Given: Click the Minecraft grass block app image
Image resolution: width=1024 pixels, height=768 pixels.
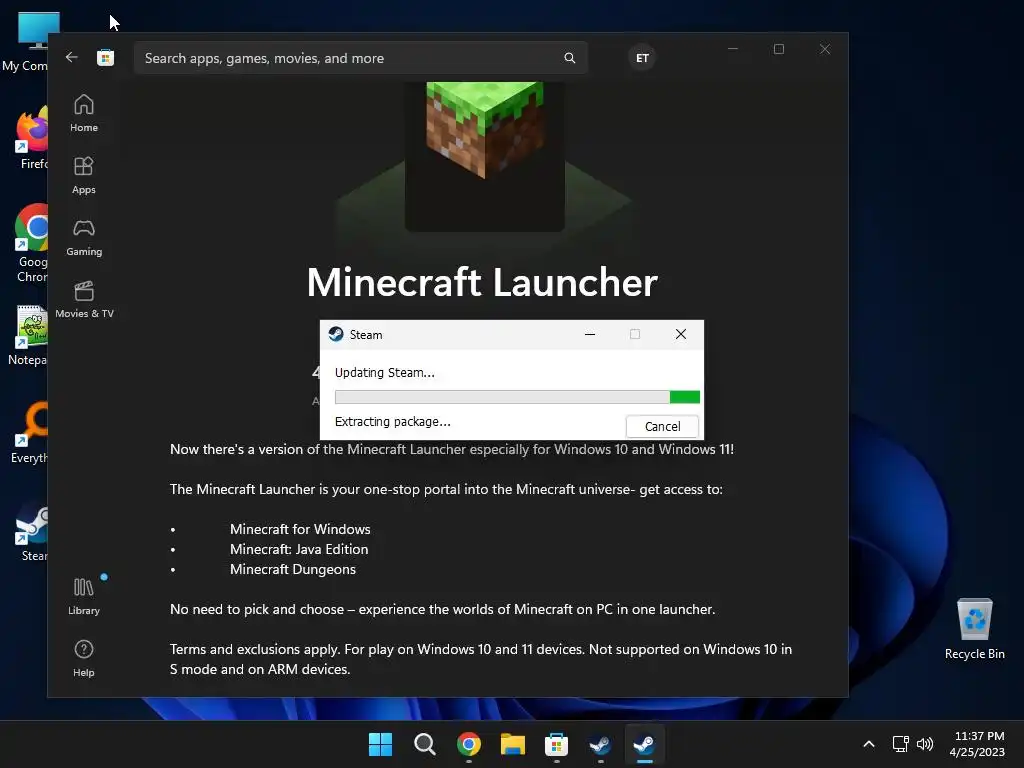Looking at the screenshot, I should pyautogui.click(x=485, y=155).
